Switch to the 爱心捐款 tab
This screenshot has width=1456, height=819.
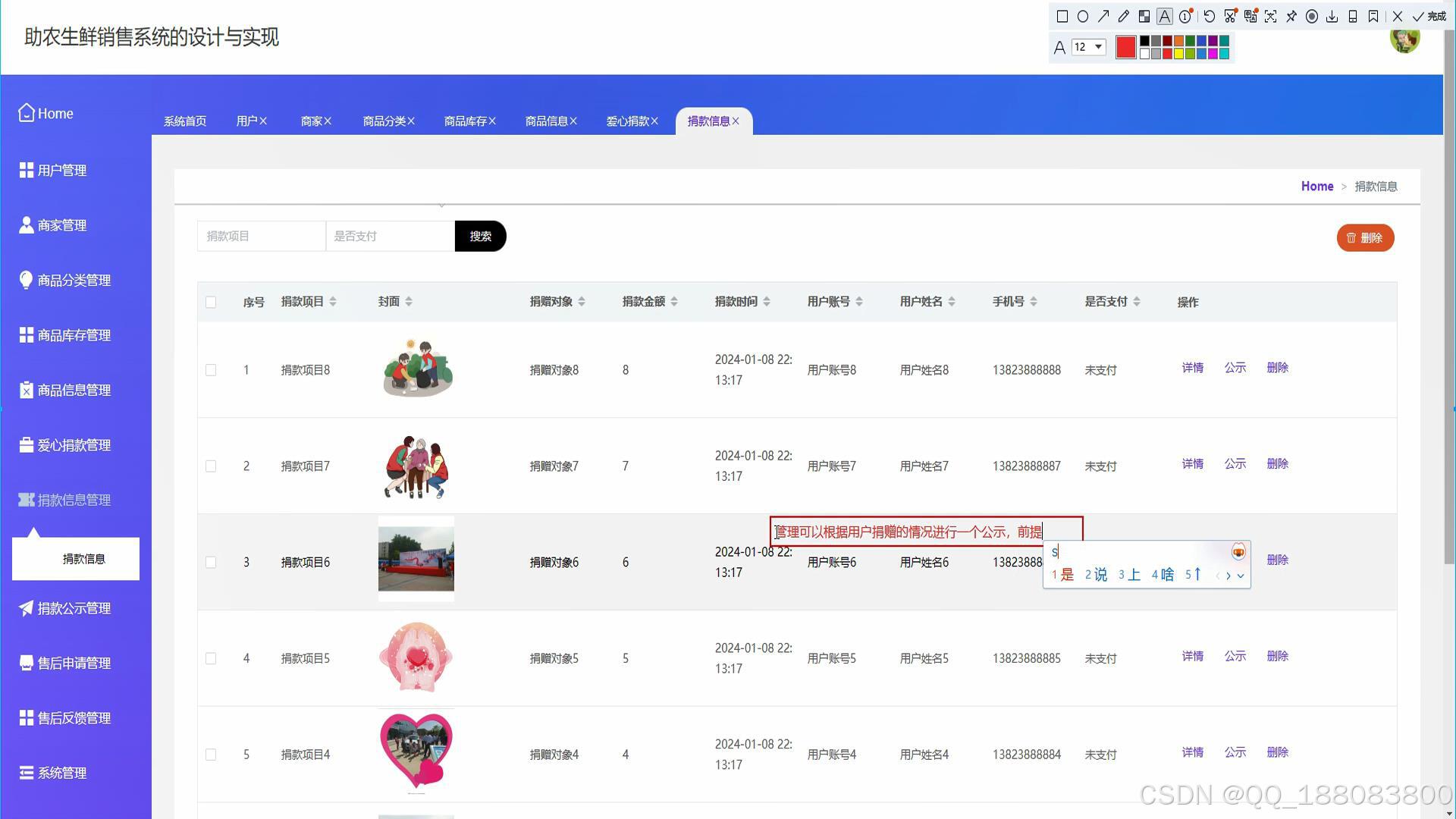pyautogui.click(x=627, y=121)
